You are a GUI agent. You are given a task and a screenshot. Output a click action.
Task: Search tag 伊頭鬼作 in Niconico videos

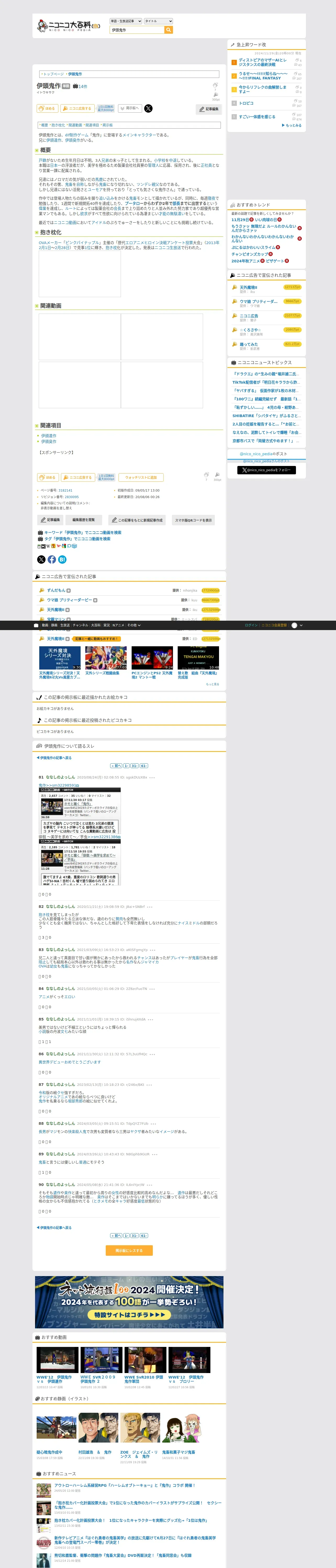pyautogui.click(x=77, y=539)
